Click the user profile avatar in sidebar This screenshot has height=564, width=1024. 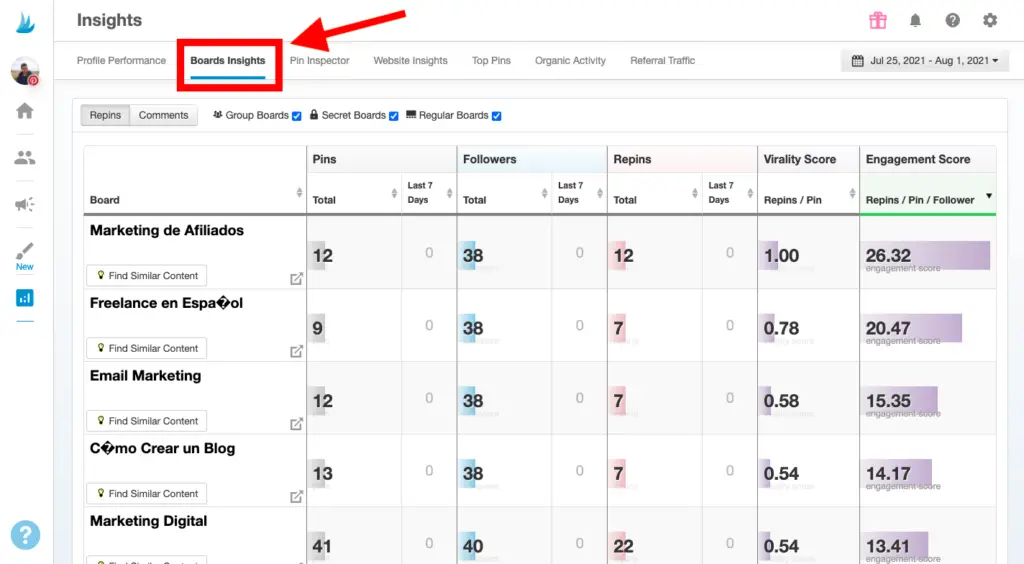coord(24,71)
